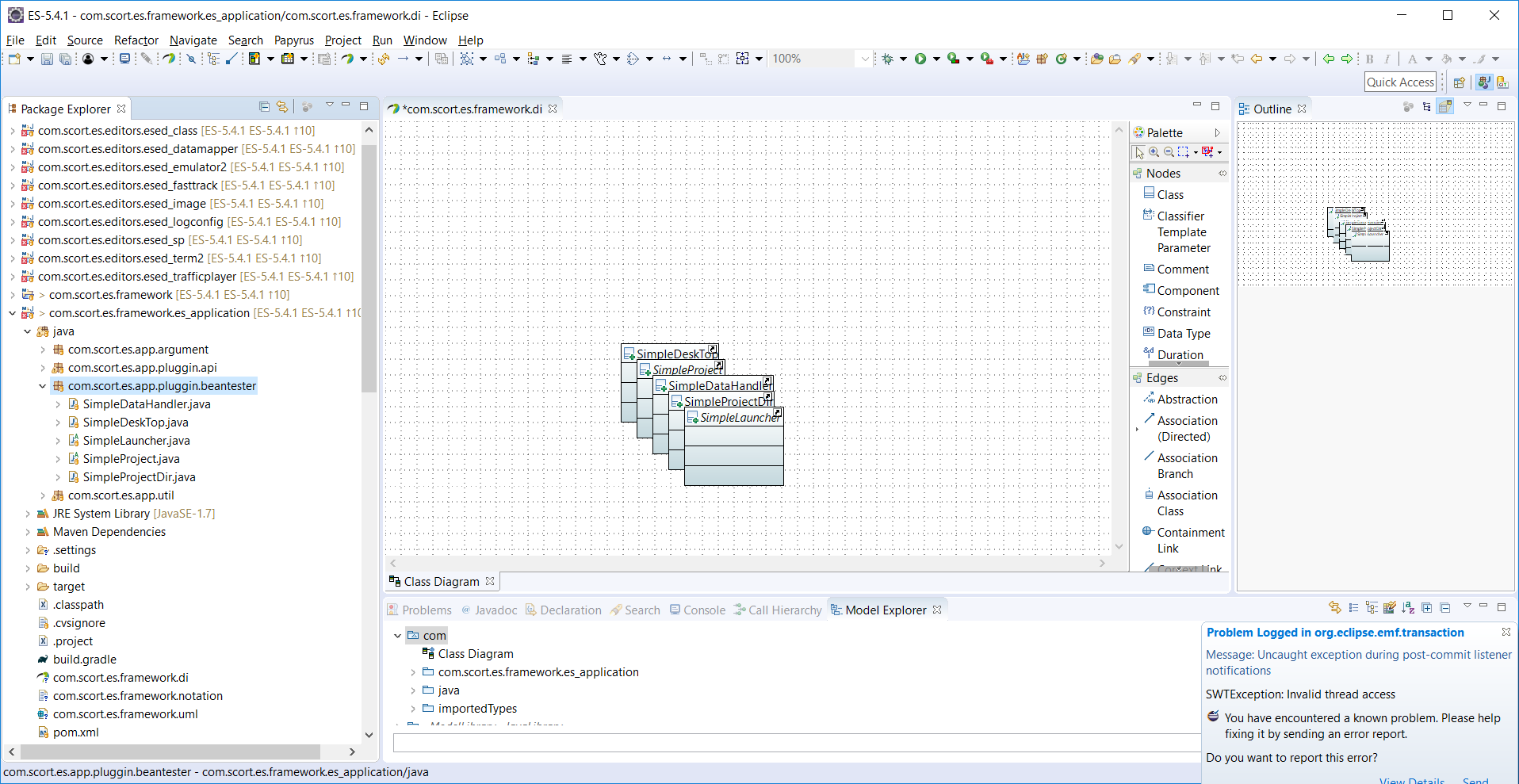Open the Papyrus menu

click(x=293, y=40)
